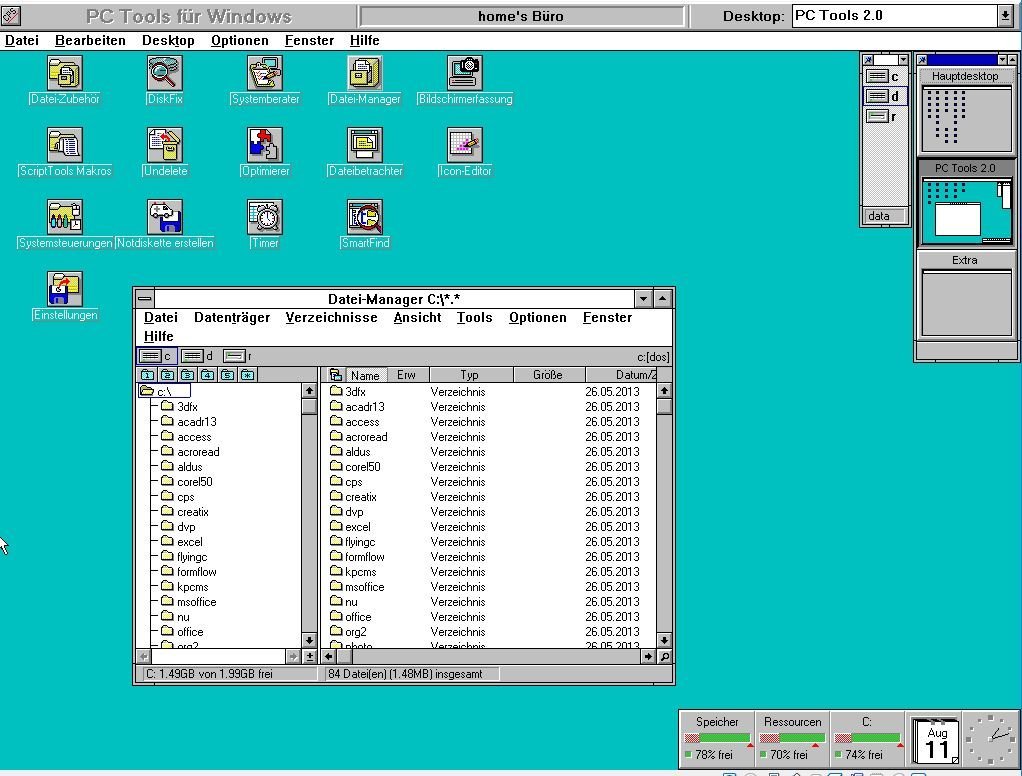
Task: Click the Hauptdesktop button in the desktop panel
Action: 964,76
